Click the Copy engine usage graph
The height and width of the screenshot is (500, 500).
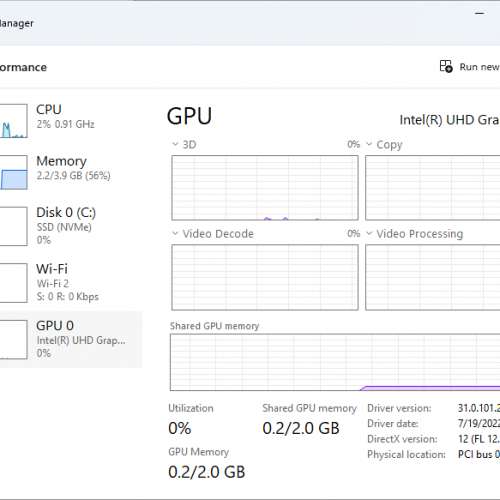click(433, 188)
